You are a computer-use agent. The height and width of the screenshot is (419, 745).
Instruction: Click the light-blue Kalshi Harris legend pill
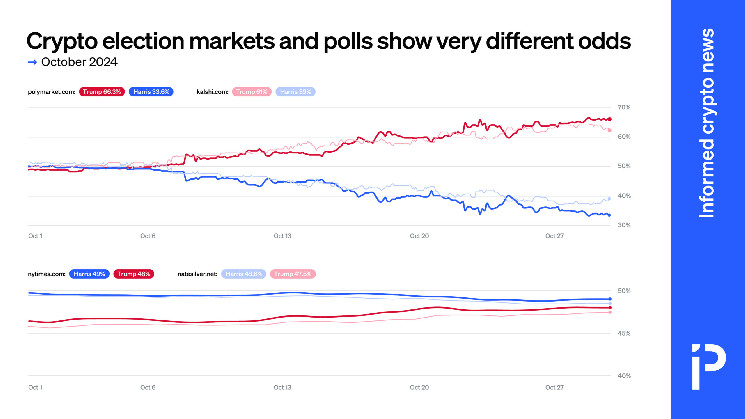point(296,91)
